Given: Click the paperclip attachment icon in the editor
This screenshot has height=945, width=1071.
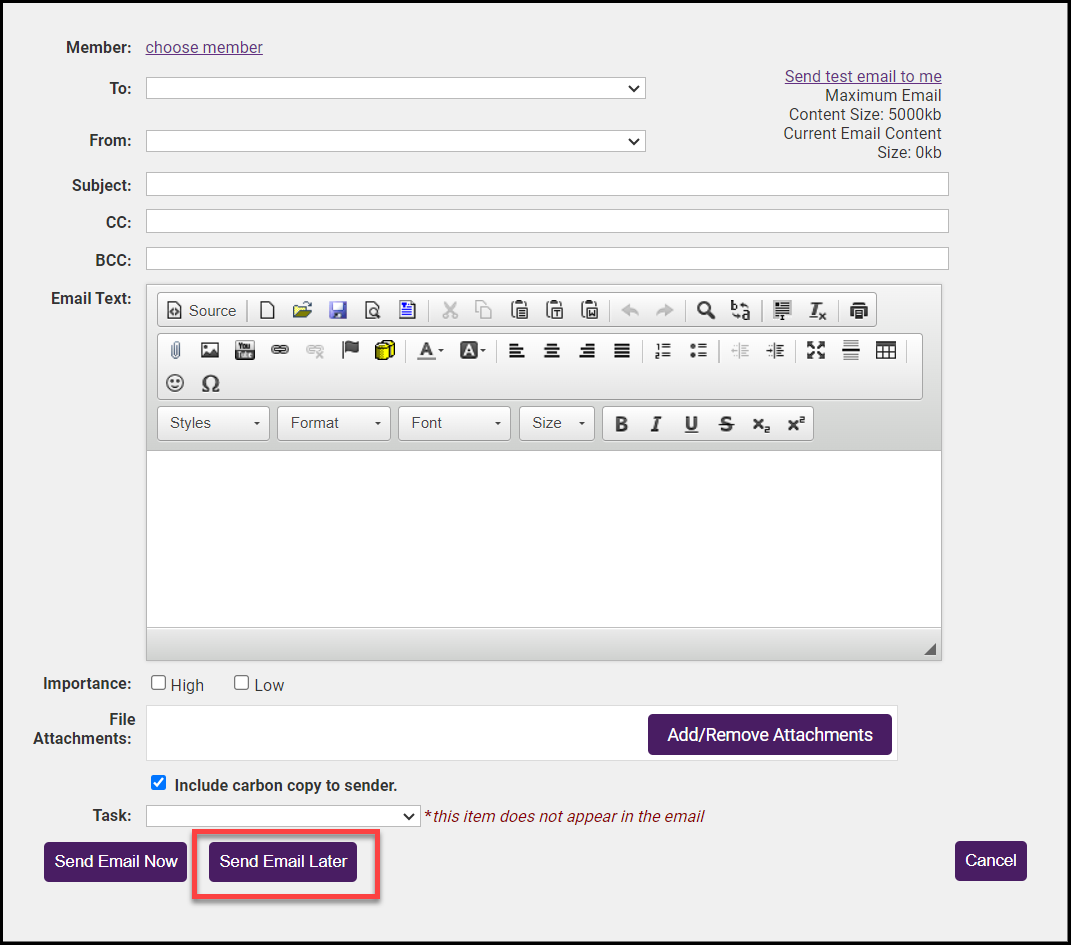Looking at the screenshot, I should pyautogui.click(x=175, y=350).
